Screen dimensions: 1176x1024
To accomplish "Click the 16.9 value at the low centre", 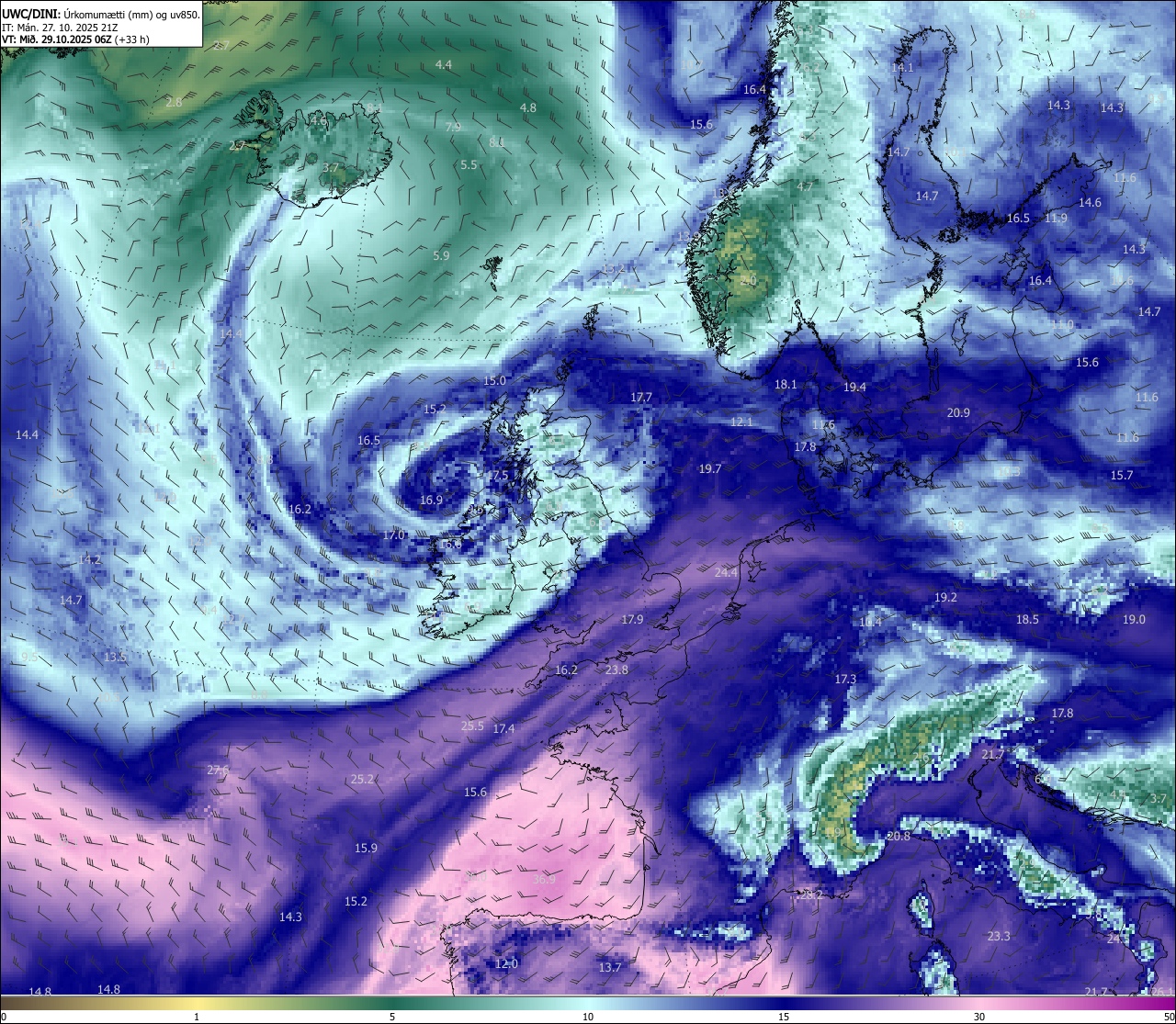I will (x=431, y=500).
